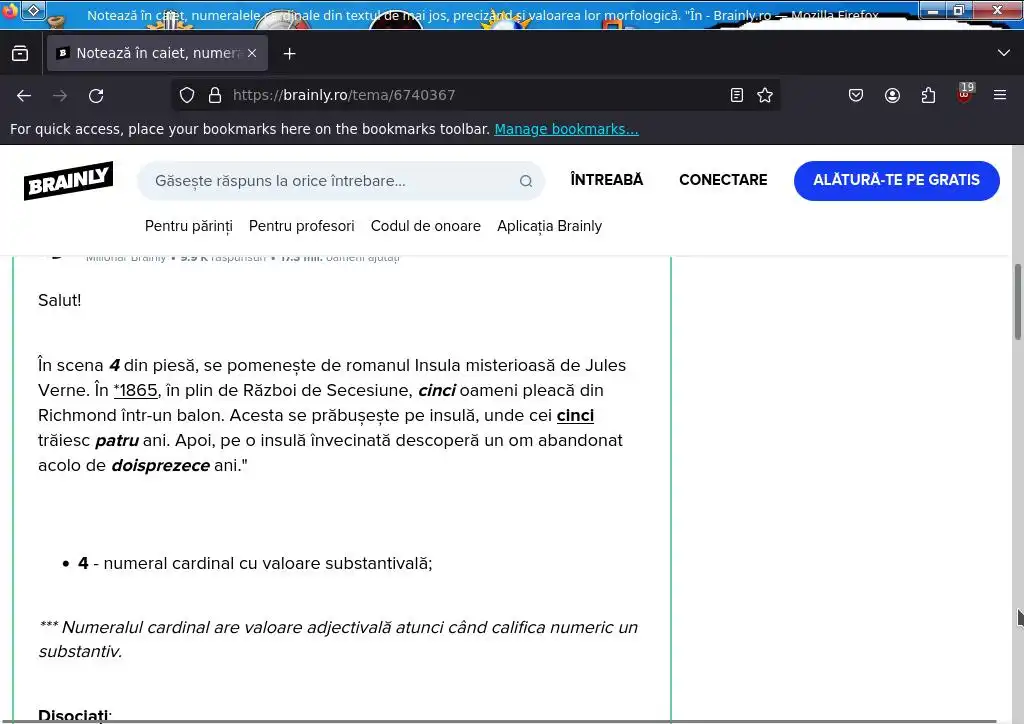Screen dimensions: 1024x724
Task: Click the underlined *1865 text
Action: [x=135, y=390]
